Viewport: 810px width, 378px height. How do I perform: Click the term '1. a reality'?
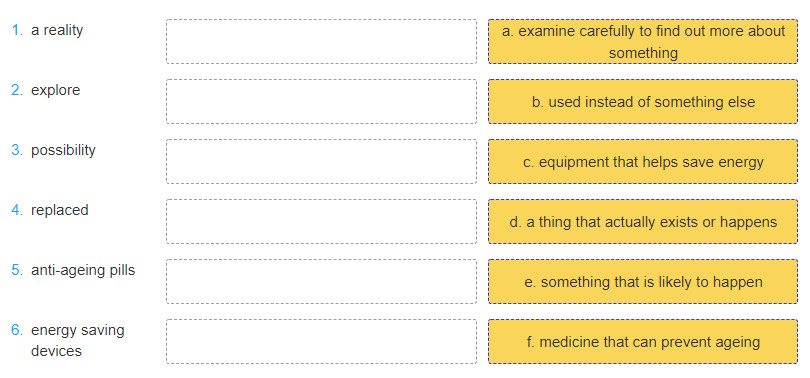pyautogui.click(x=47, y=30)
